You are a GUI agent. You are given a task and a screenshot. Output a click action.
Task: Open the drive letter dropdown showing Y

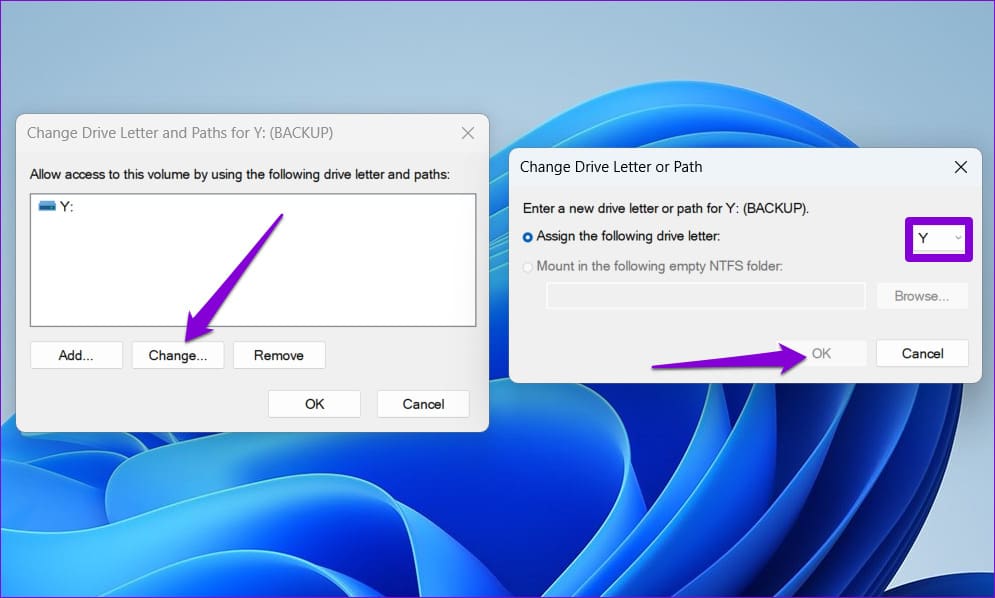coord(936,238)
